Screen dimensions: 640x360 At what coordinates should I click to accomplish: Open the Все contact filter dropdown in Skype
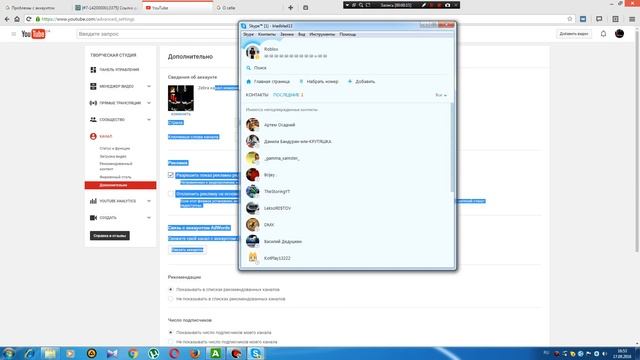(441, 95)
